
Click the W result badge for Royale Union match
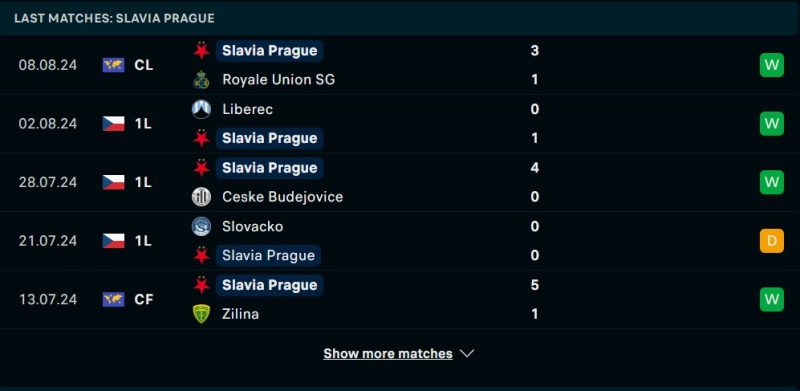tap(771, 65)
